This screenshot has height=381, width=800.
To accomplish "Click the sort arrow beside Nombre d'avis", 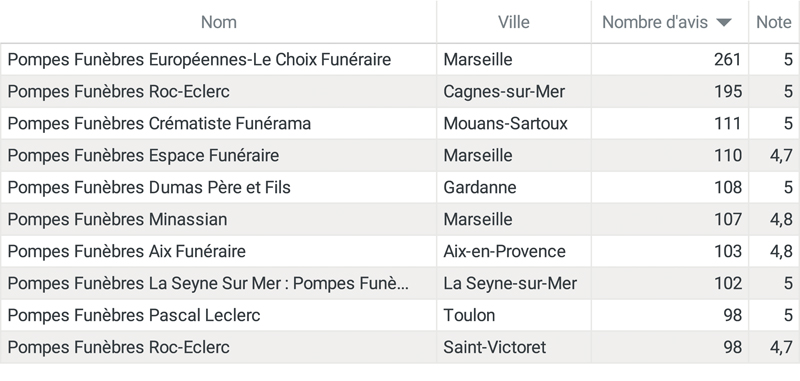I will point(723,22).
